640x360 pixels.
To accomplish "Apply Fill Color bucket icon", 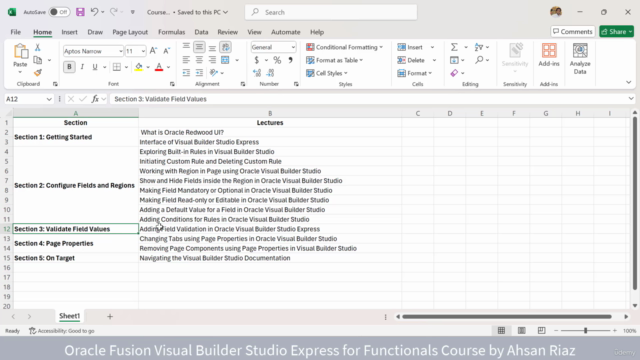I will point(139,67).
